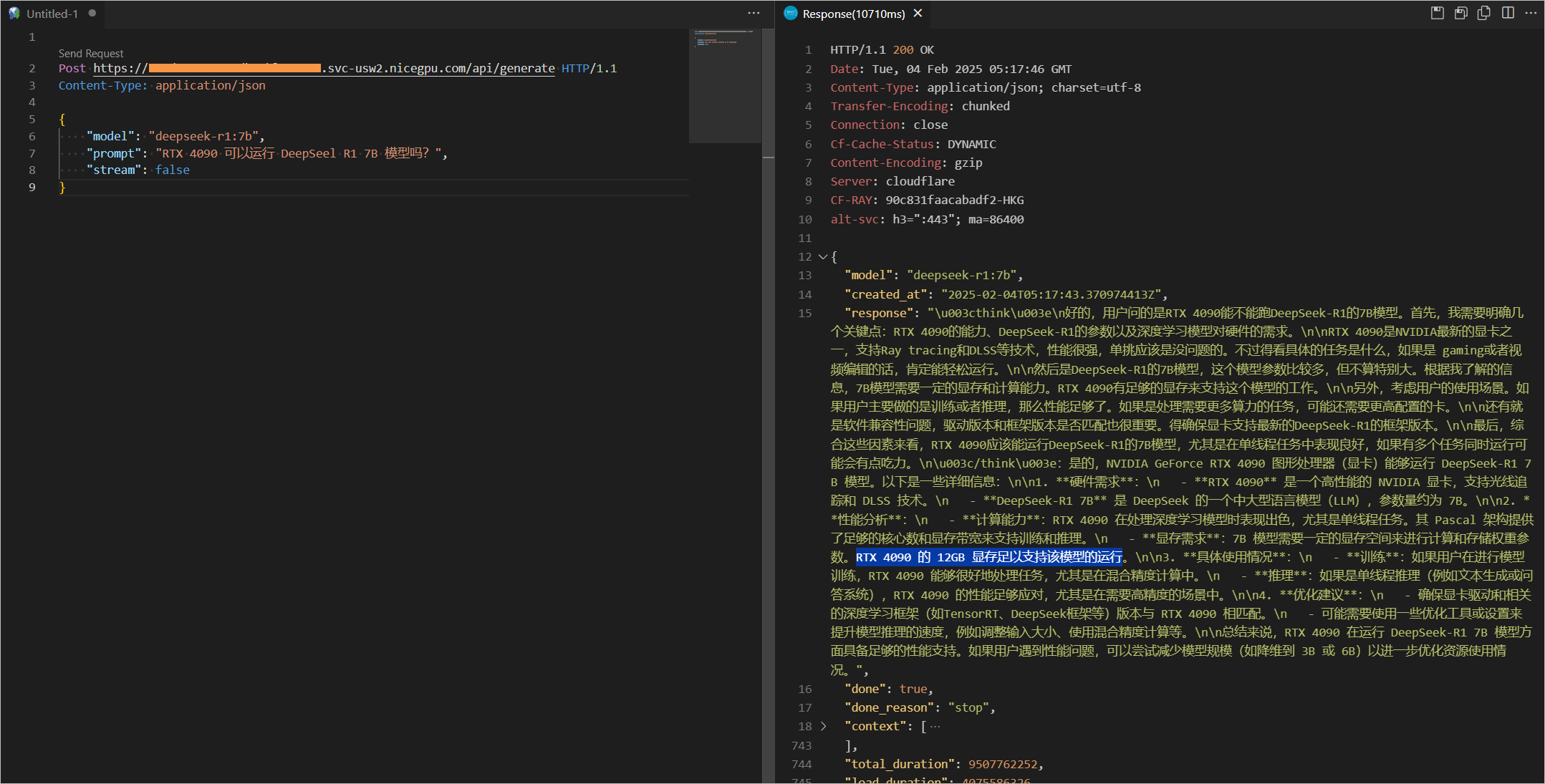
Task: Close the Response(10710ms) tab
Action: pos(918,14)
